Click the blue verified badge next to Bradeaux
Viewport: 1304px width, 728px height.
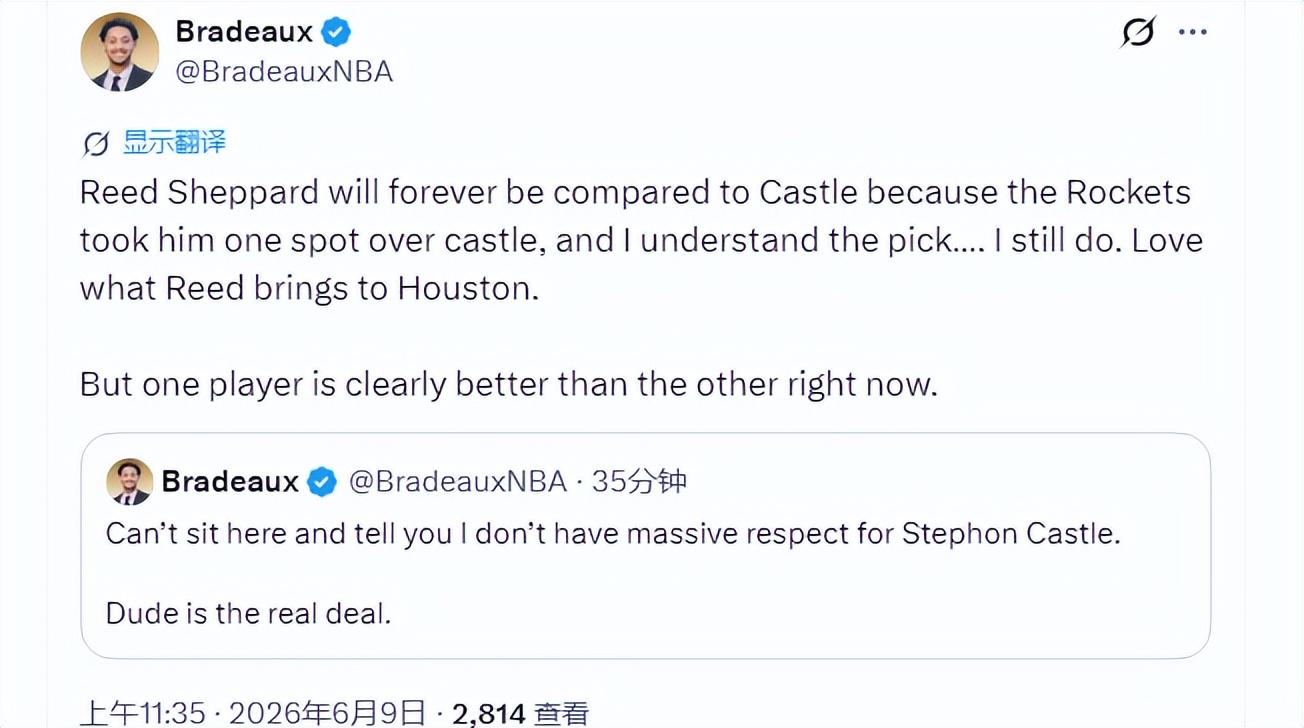[x=336, y=32]
